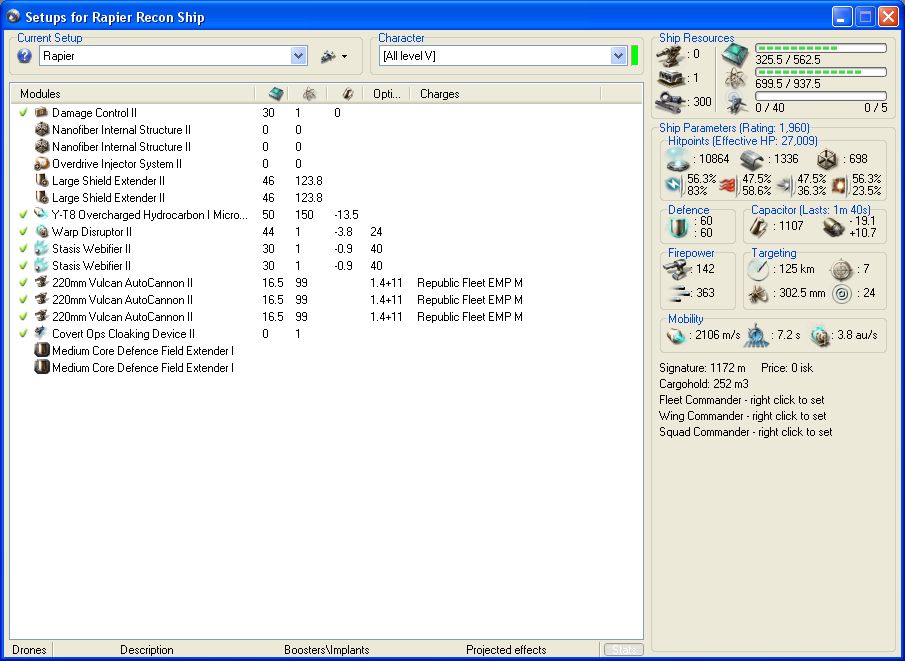
Task: Click the Overdrive Injector System II icon
Action: click(42, 164)
